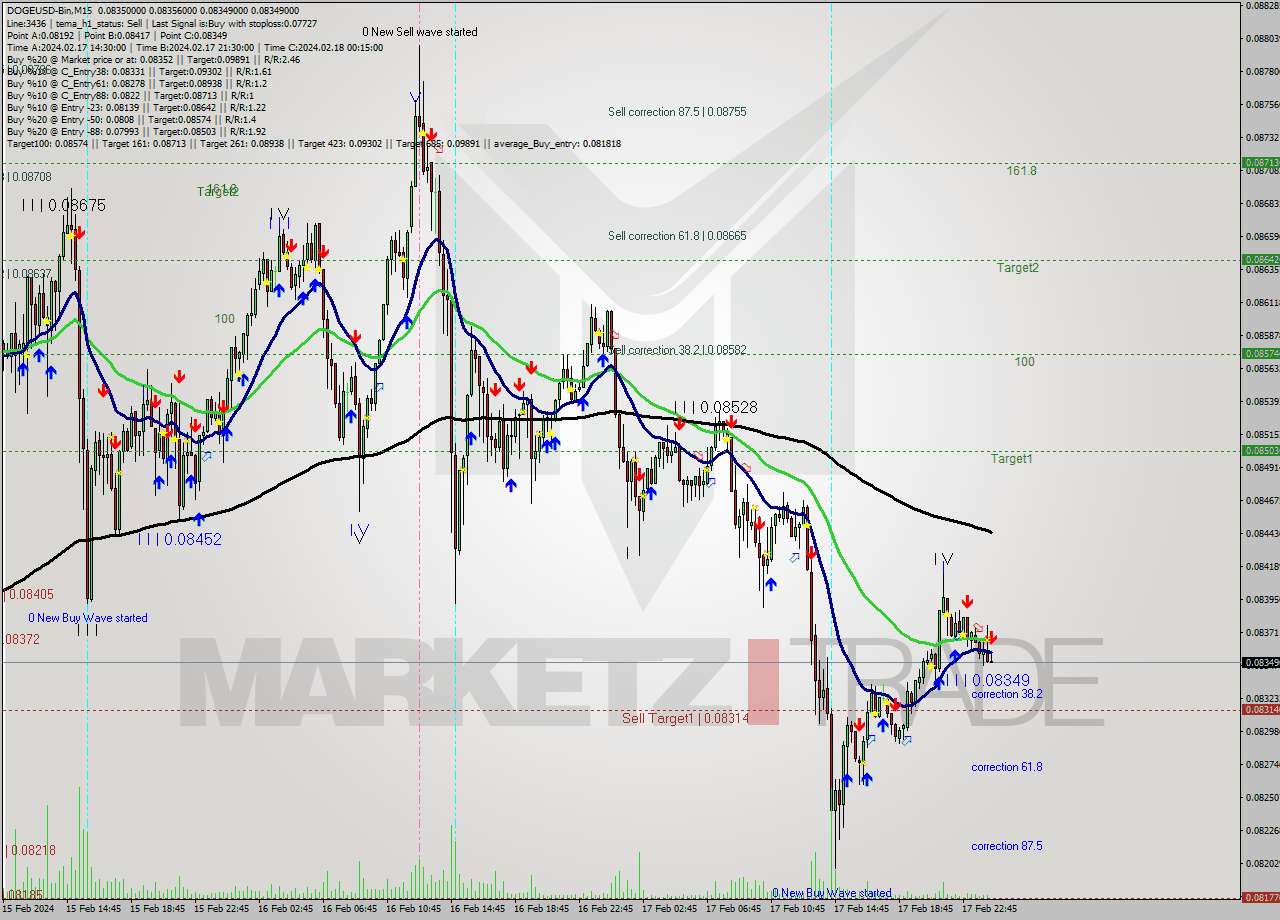
Task: Click the '17 Feb 02:45' time axis label
Action: pyautogui.click(x=669, y=909)
